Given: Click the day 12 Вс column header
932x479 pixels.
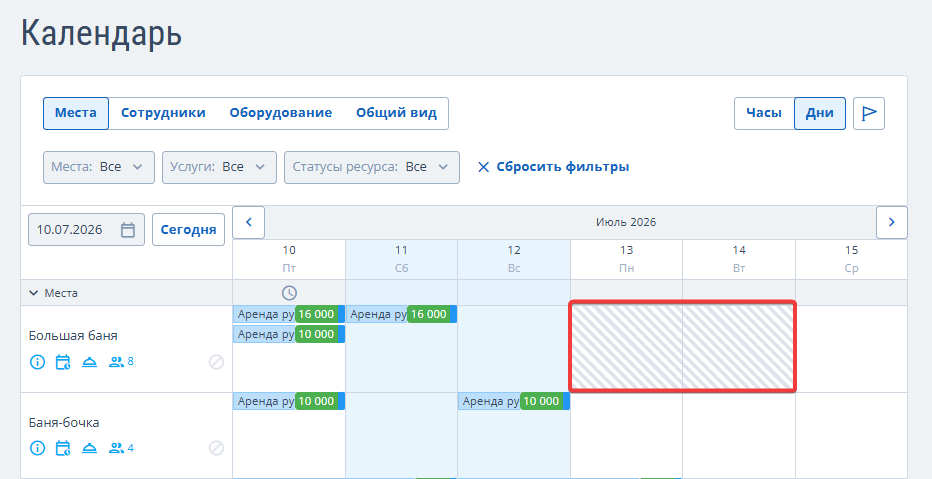Looking at the screenshot, I should pos(514,259).
